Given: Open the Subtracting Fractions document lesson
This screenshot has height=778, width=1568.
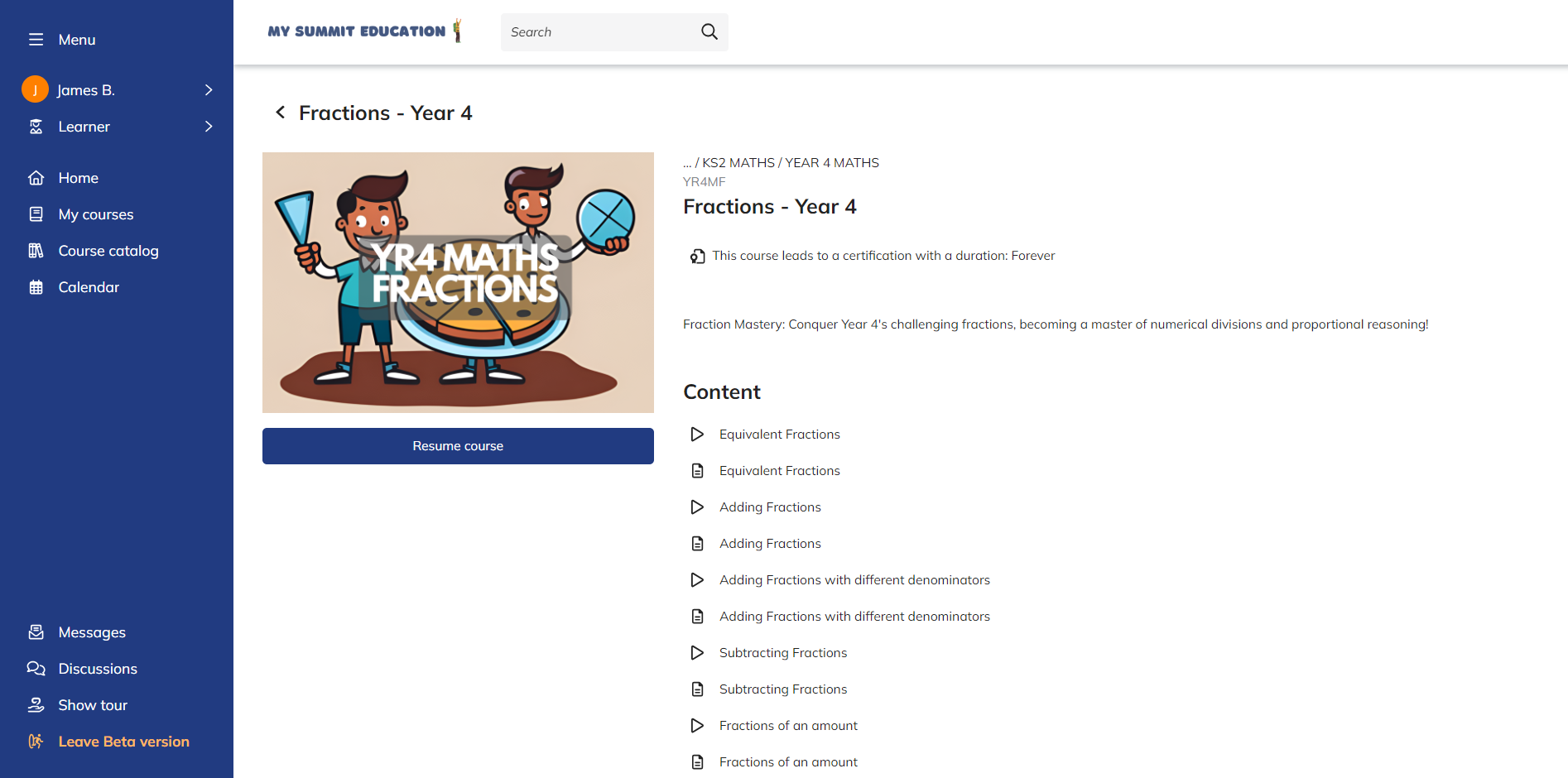Looking at the screenshot, I should [783, 689].
